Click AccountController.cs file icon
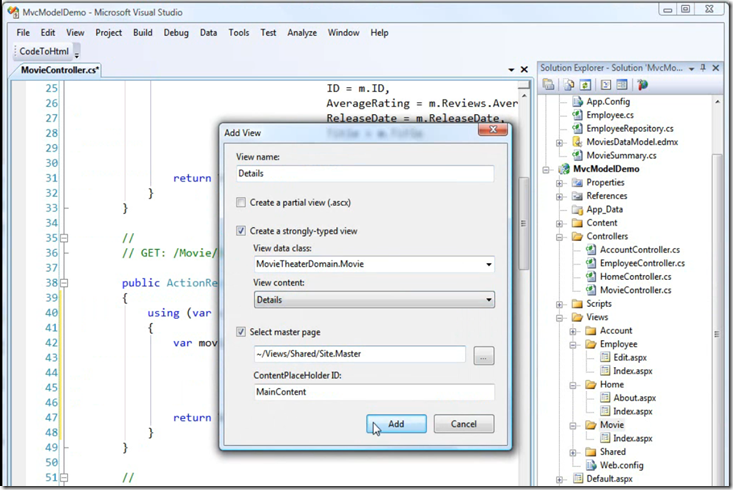 (591, 250)
